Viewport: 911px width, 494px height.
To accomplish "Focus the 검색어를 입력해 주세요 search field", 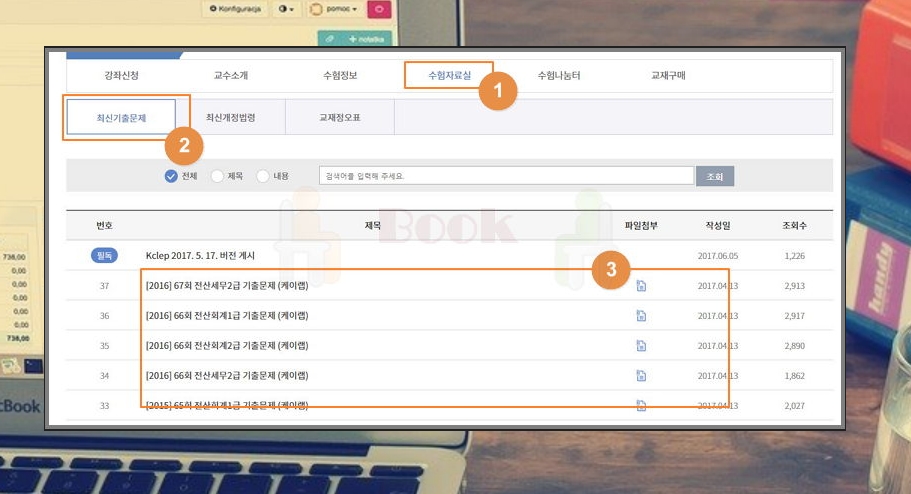I will [x=506, y=176].
